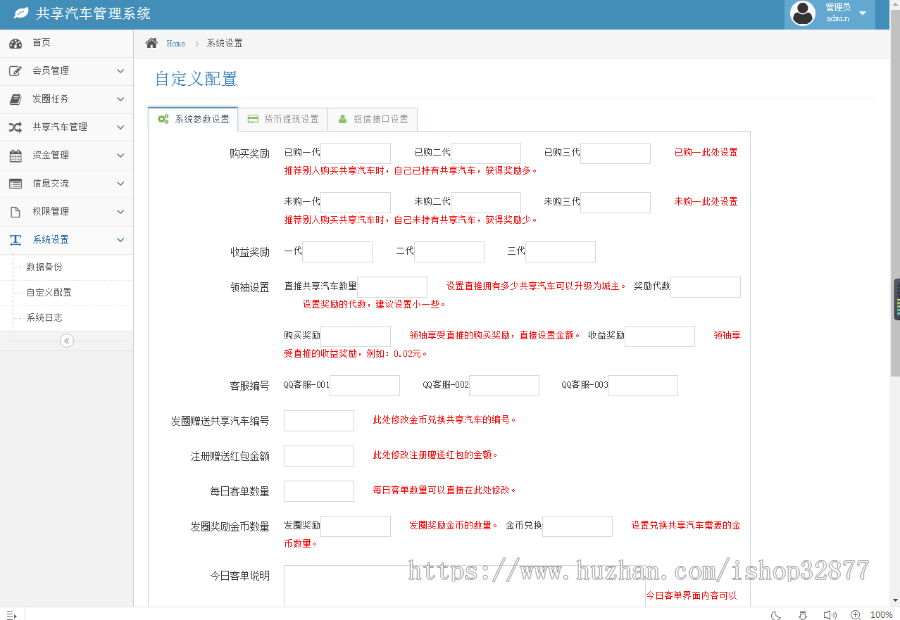Image resolution: width=900 pixels, height=620 pixels.
Task: Click the 已购一代 input field
Action: [354, 153]
